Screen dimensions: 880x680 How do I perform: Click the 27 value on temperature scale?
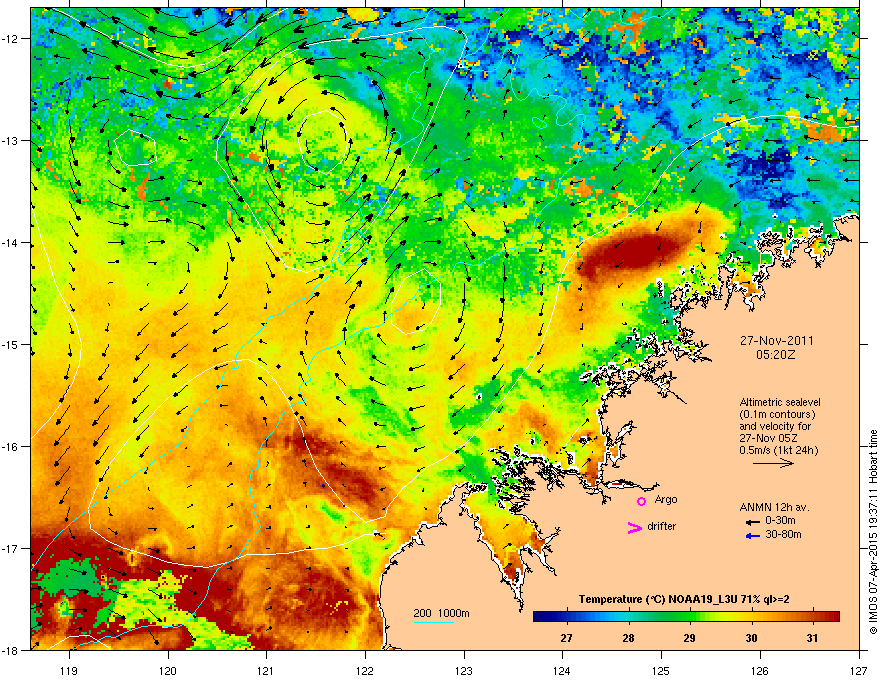coord(566,638)
